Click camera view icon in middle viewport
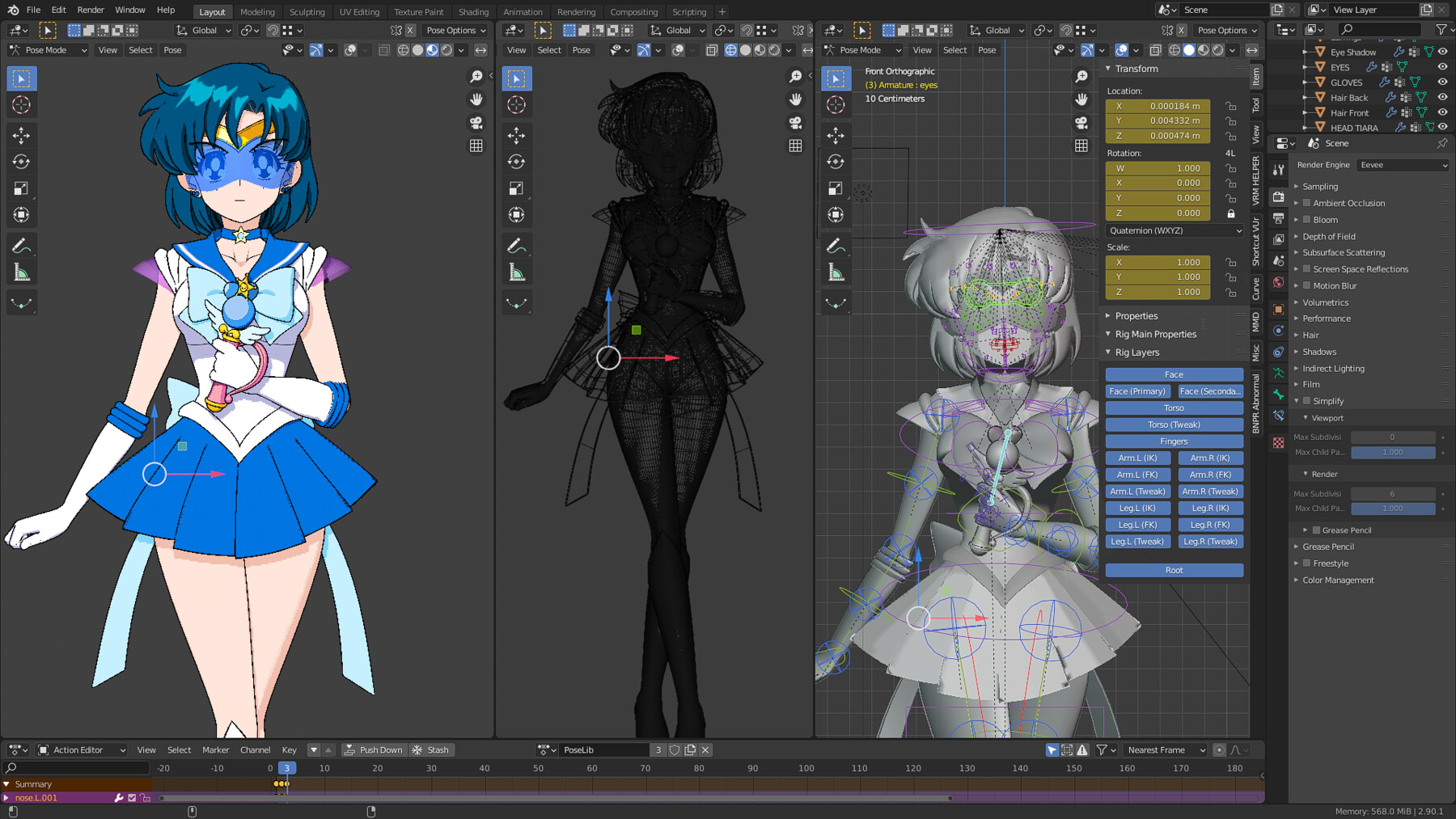 click(x=796, y=123)
